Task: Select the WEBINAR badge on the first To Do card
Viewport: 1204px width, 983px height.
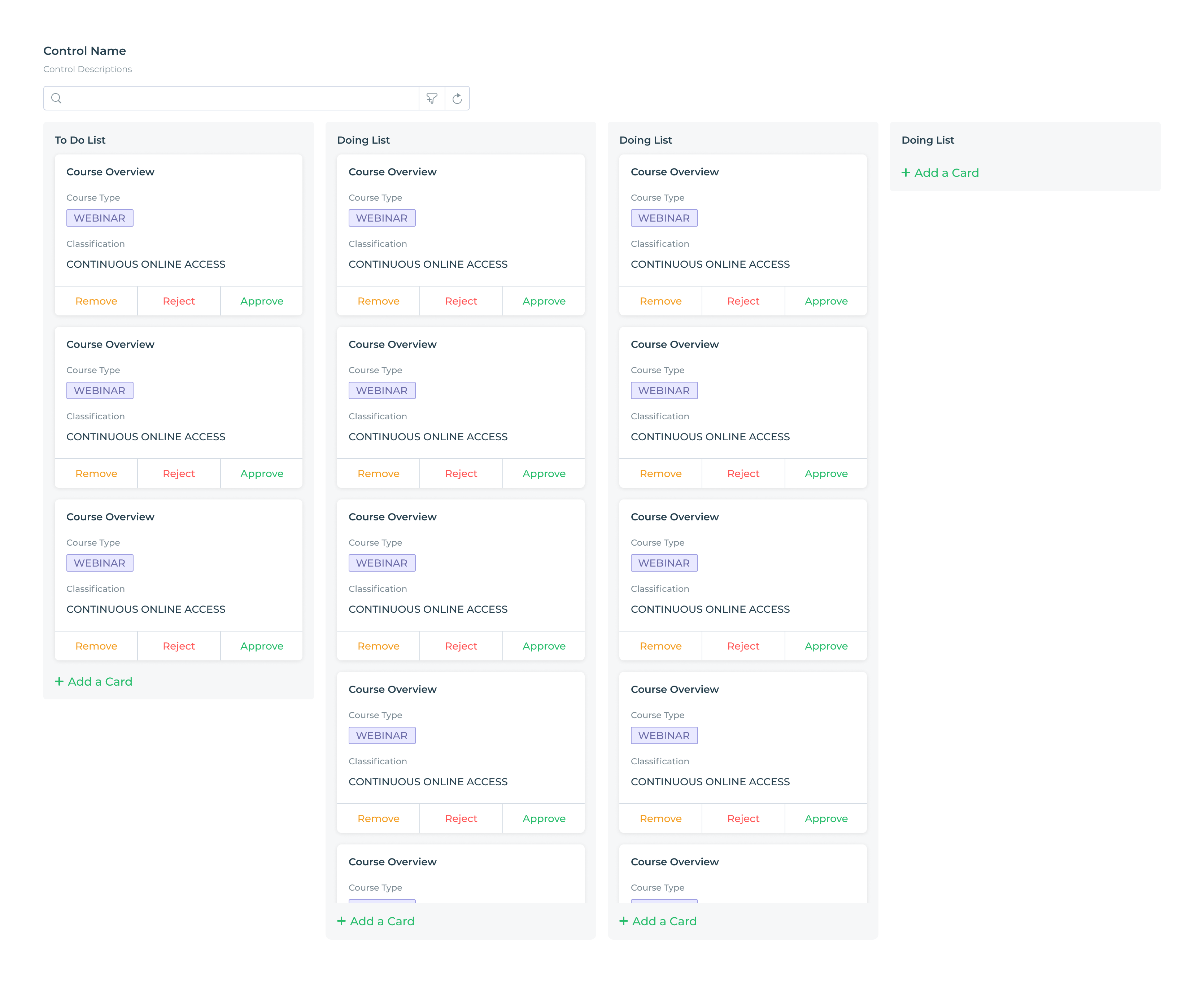Action: (x=100, y=218)
